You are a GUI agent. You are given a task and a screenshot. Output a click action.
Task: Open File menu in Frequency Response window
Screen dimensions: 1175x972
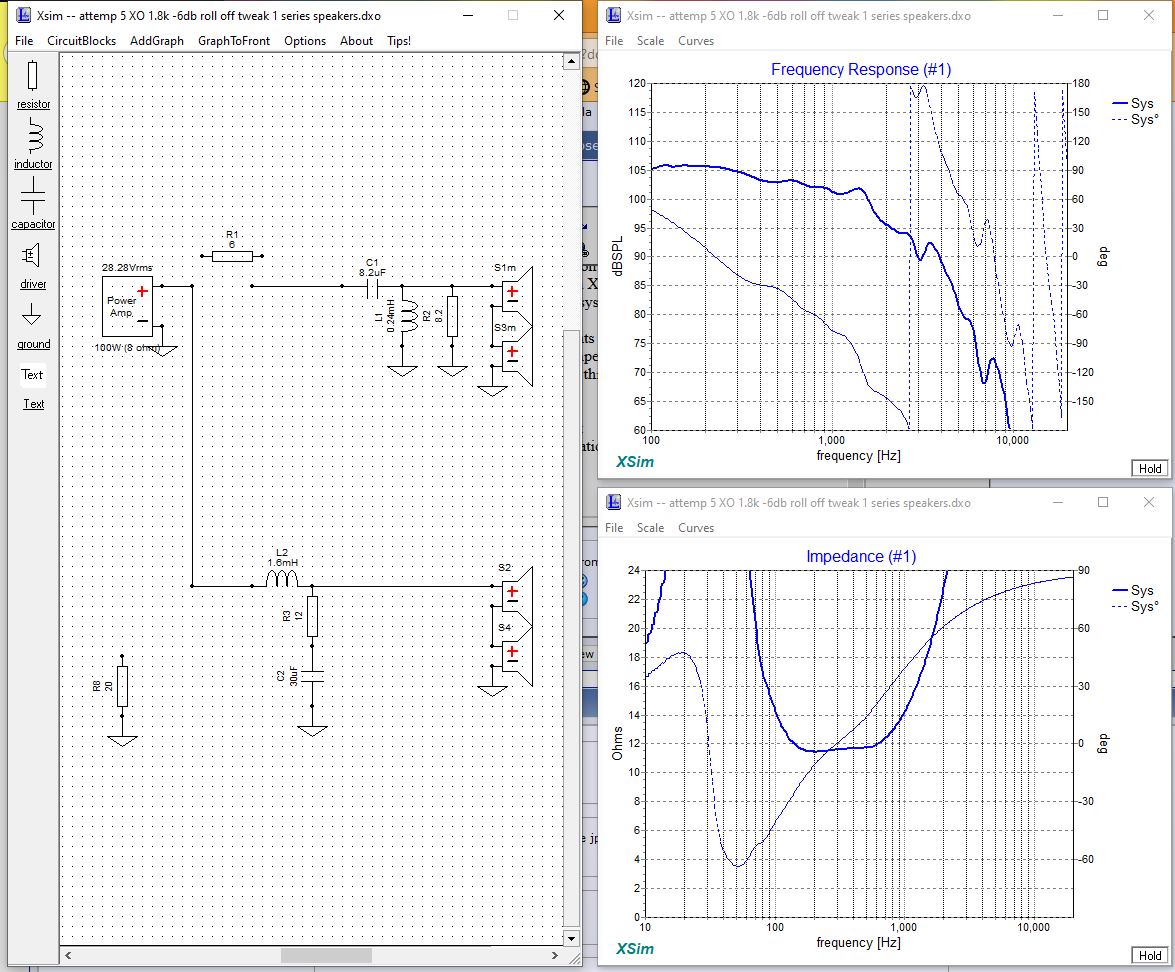click(x=614, y=40)
